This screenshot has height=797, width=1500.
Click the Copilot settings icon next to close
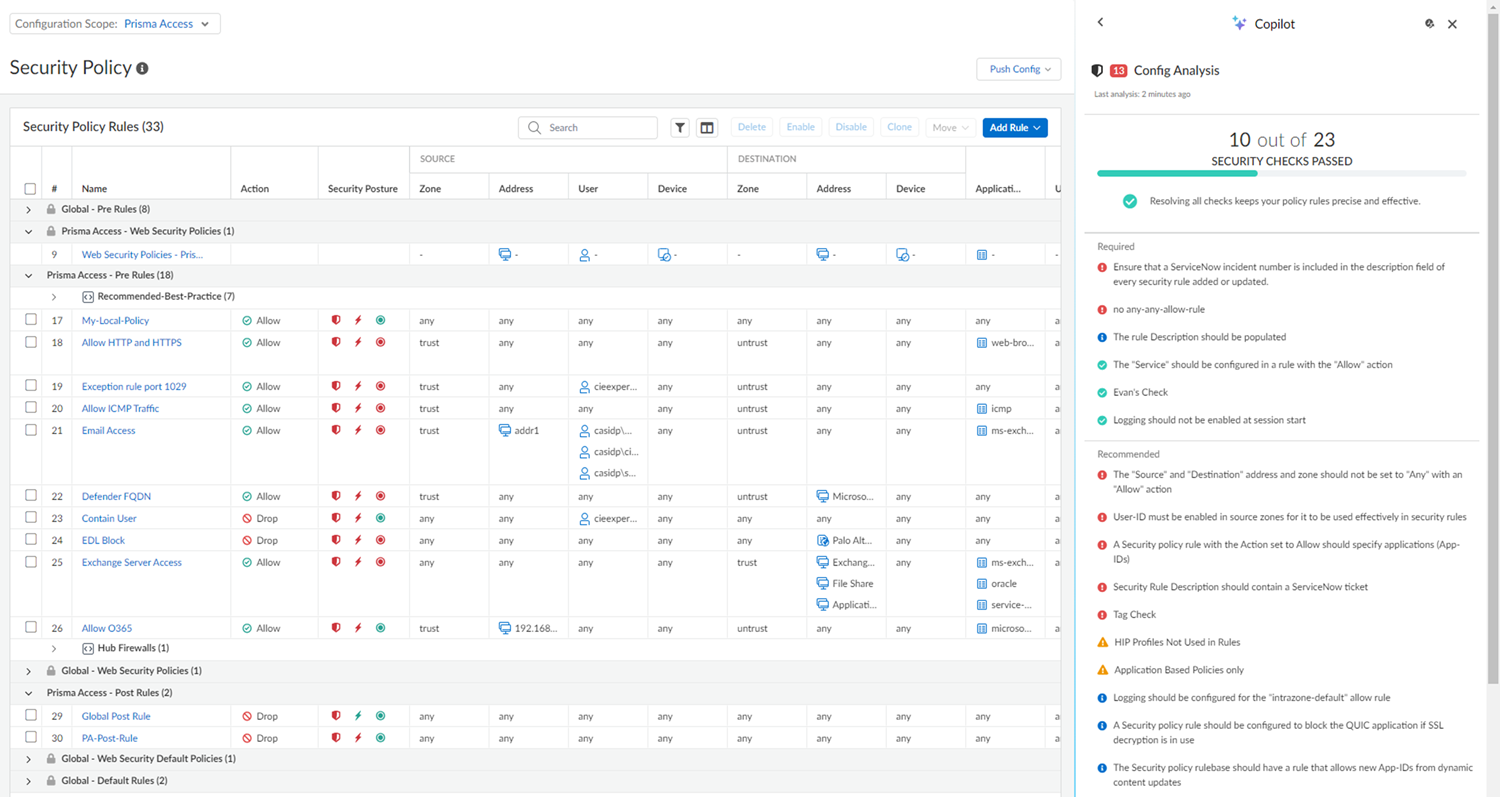[1429, 23]
